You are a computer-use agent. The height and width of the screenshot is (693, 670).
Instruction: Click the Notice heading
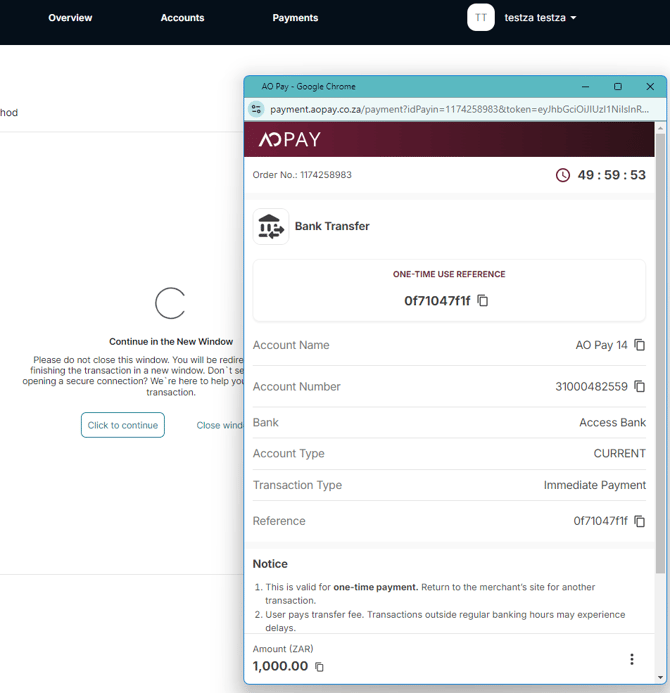pos(270,564)
